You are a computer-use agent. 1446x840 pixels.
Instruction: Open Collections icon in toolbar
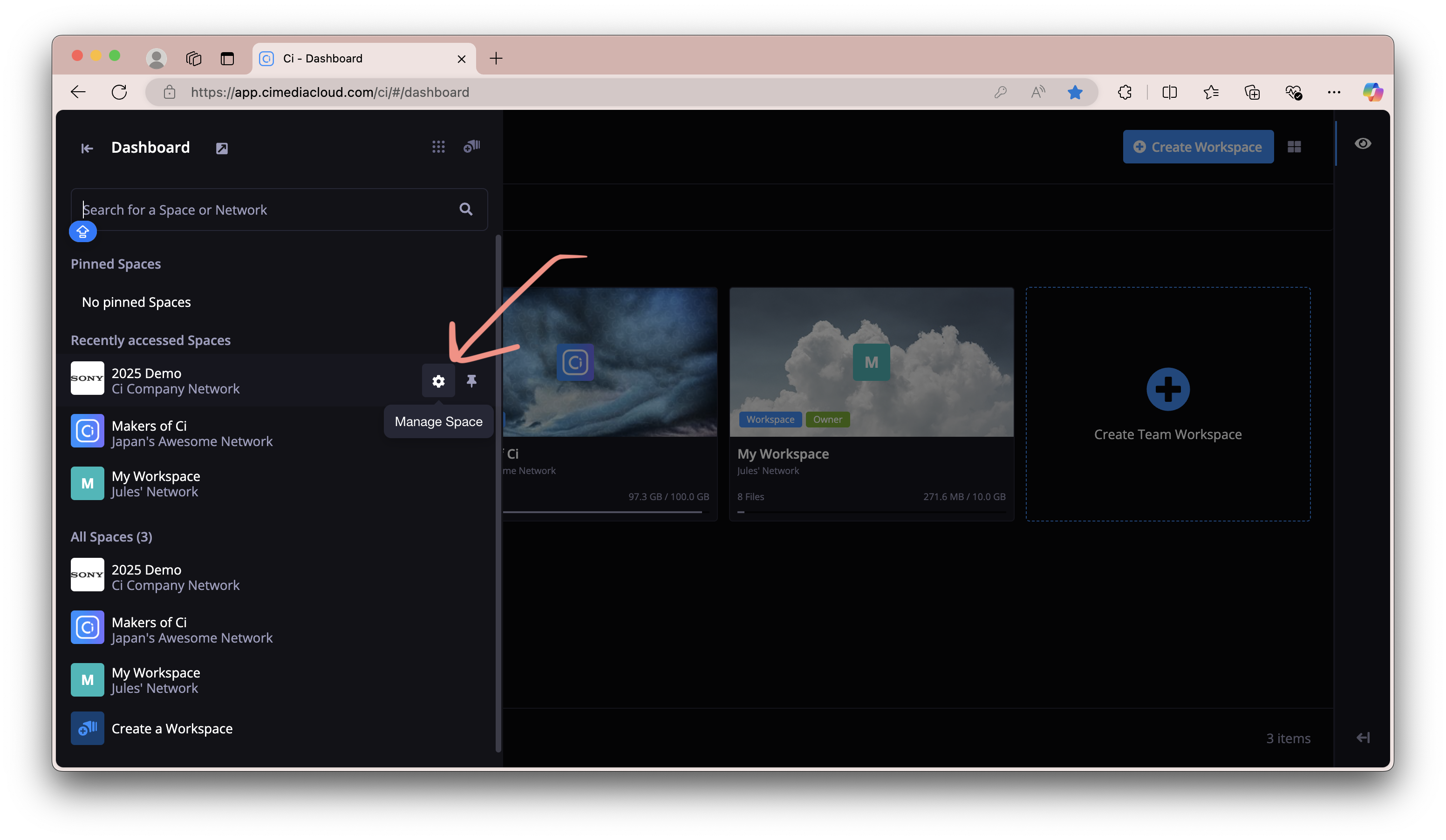[x=1252, y=92]
